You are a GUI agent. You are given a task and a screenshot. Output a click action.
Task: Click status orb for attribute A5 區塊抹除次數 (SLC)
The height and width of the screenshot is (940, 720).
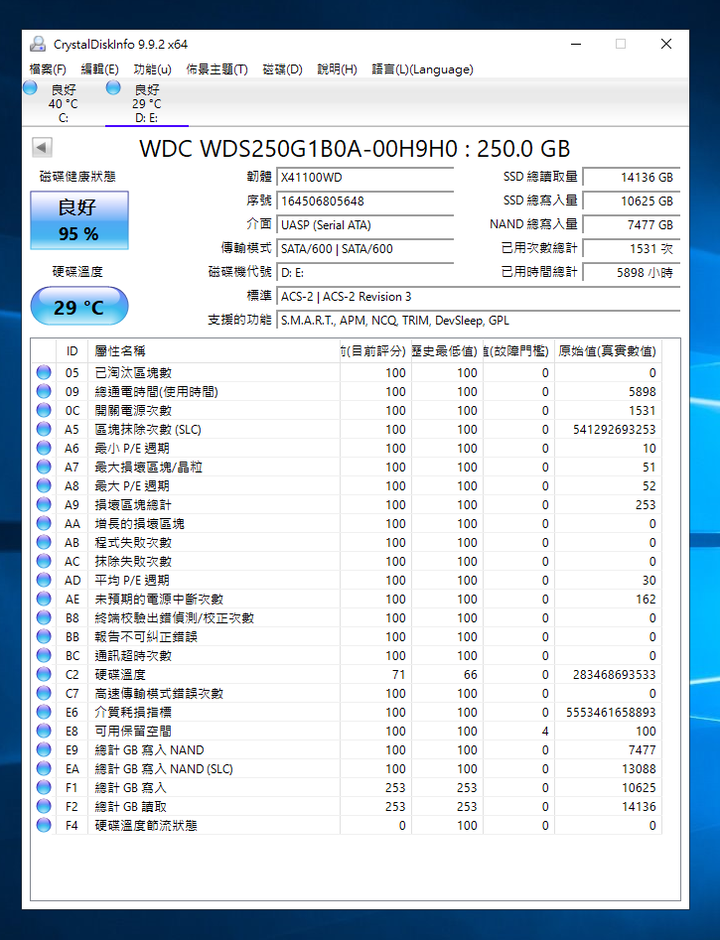tap(44, 429)
